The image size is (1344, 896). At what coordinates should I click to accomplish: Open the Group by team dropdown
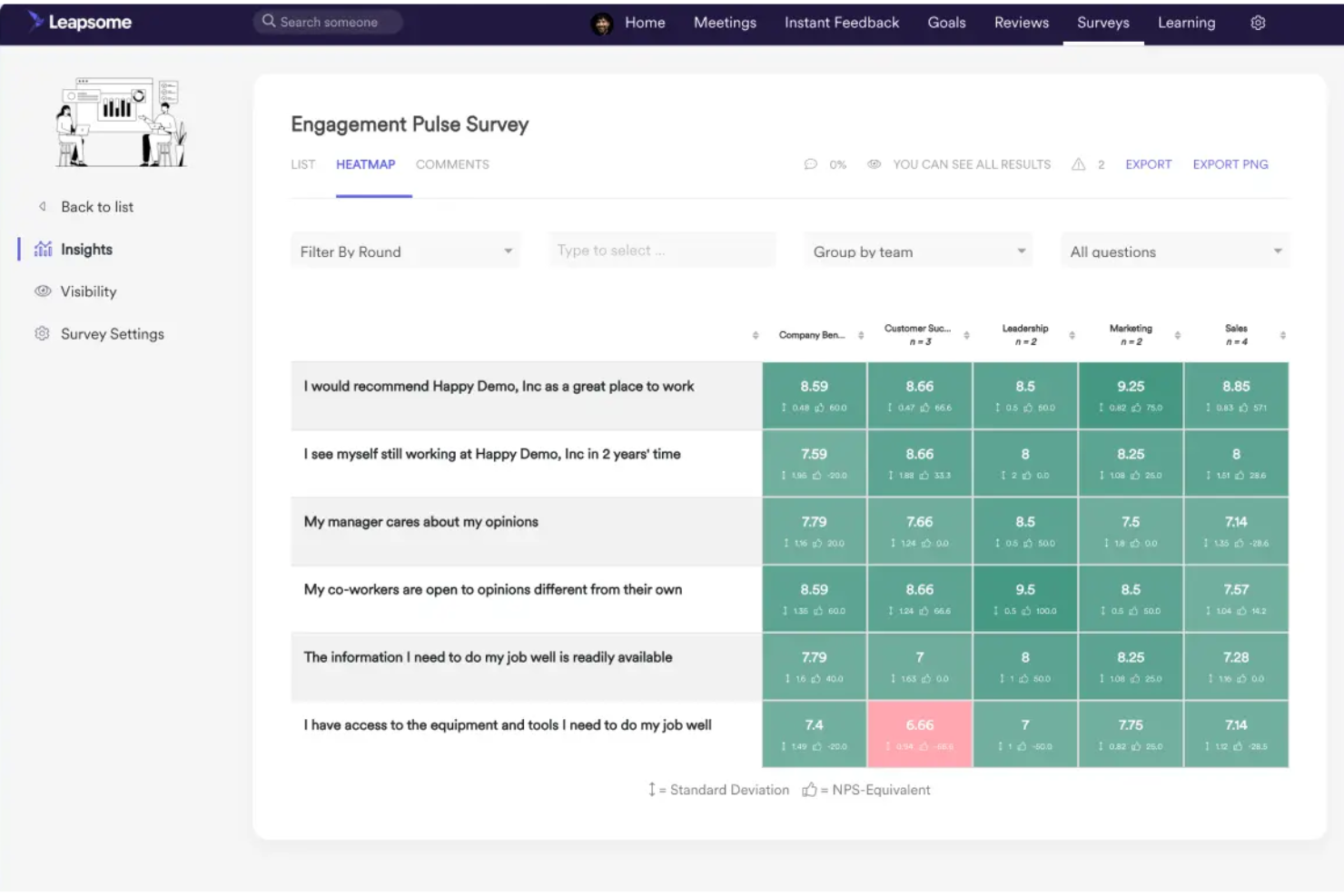917,251
